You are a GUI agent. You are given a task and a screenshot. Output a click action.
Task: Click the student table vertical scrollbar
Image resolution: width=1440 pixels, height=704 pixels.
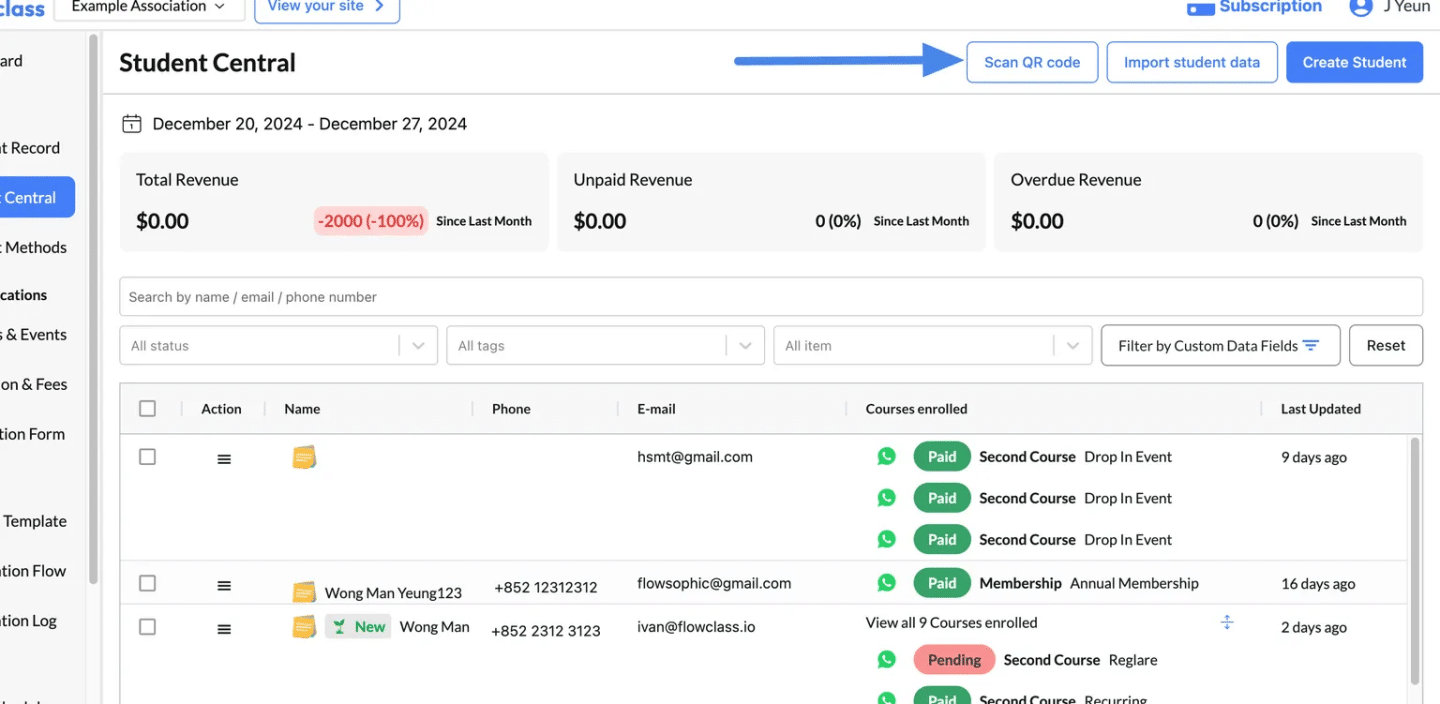click(1414, 560)
